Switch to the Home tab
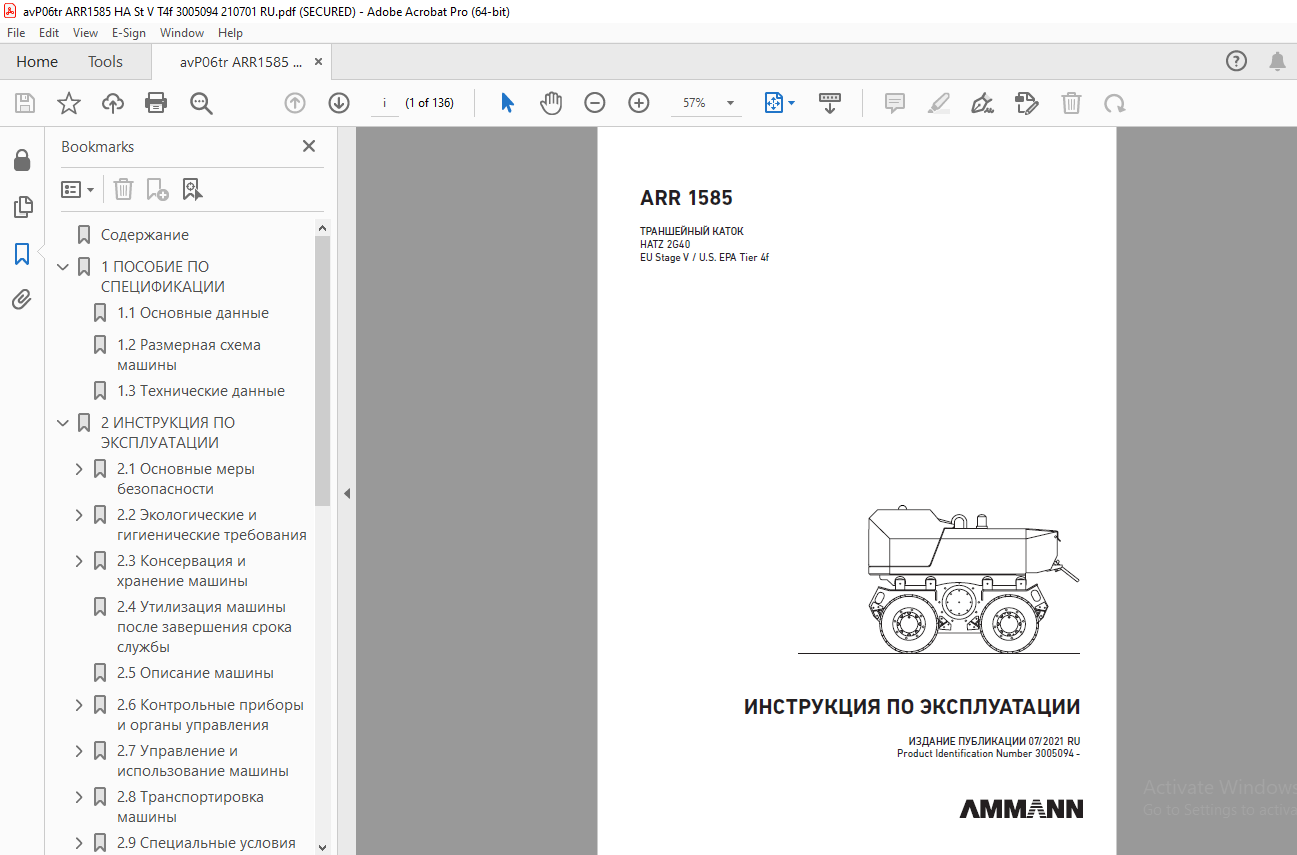 click(x=37, y=62)
